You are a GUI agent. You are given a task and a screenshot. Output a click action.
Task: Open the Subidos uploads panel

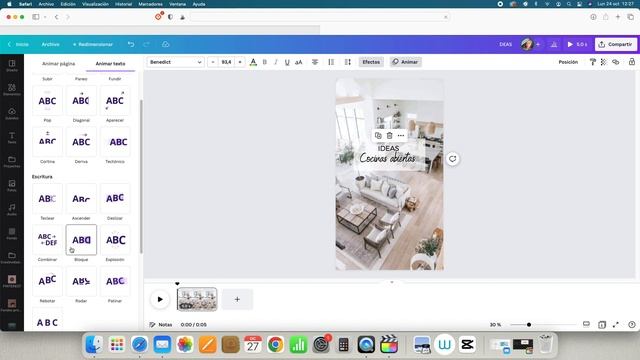(x=12, y=113)
